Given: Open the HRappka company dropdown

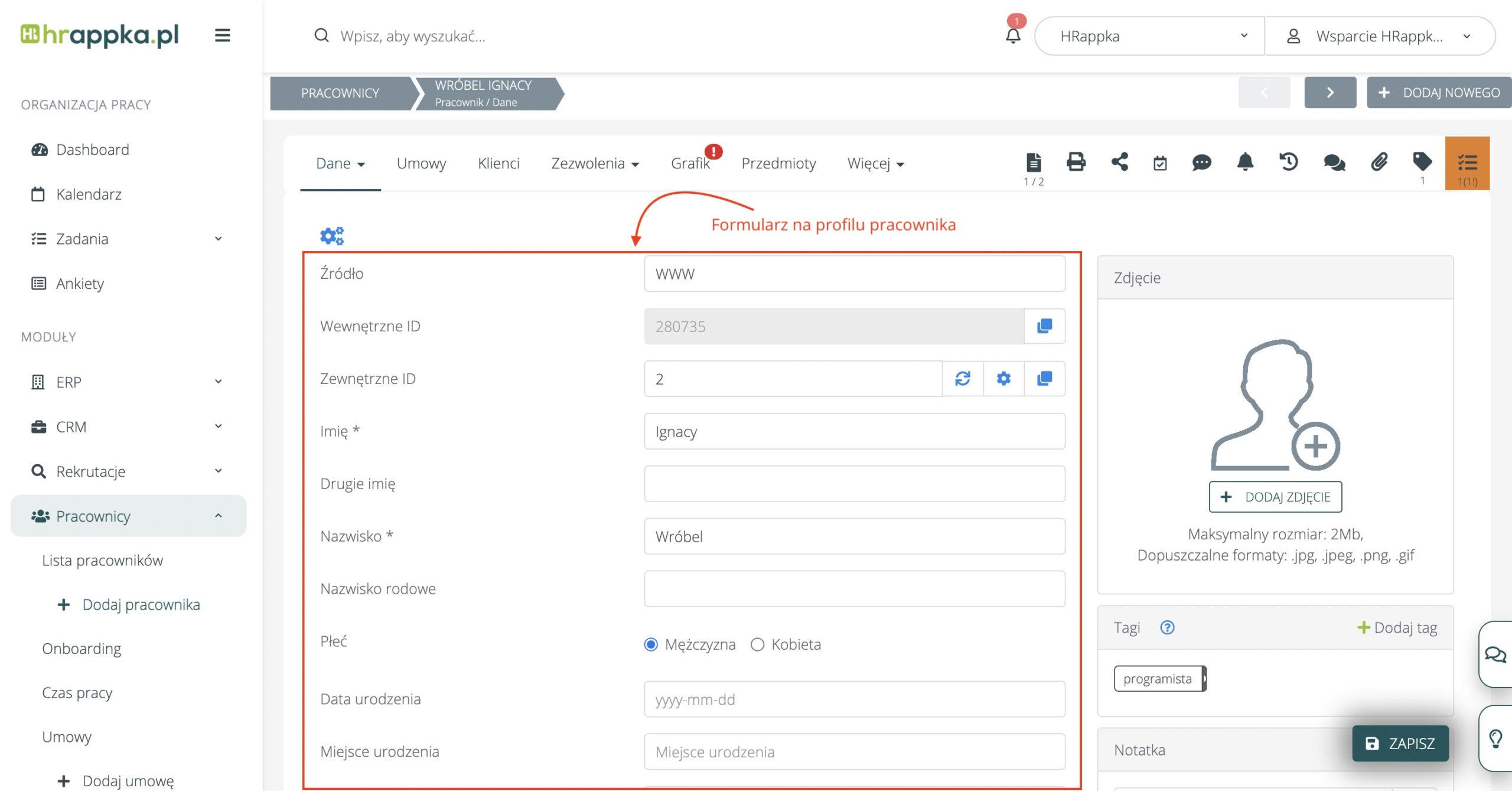Looking at the screenshot, I should pyautogui.click(x=1149, y=36).
